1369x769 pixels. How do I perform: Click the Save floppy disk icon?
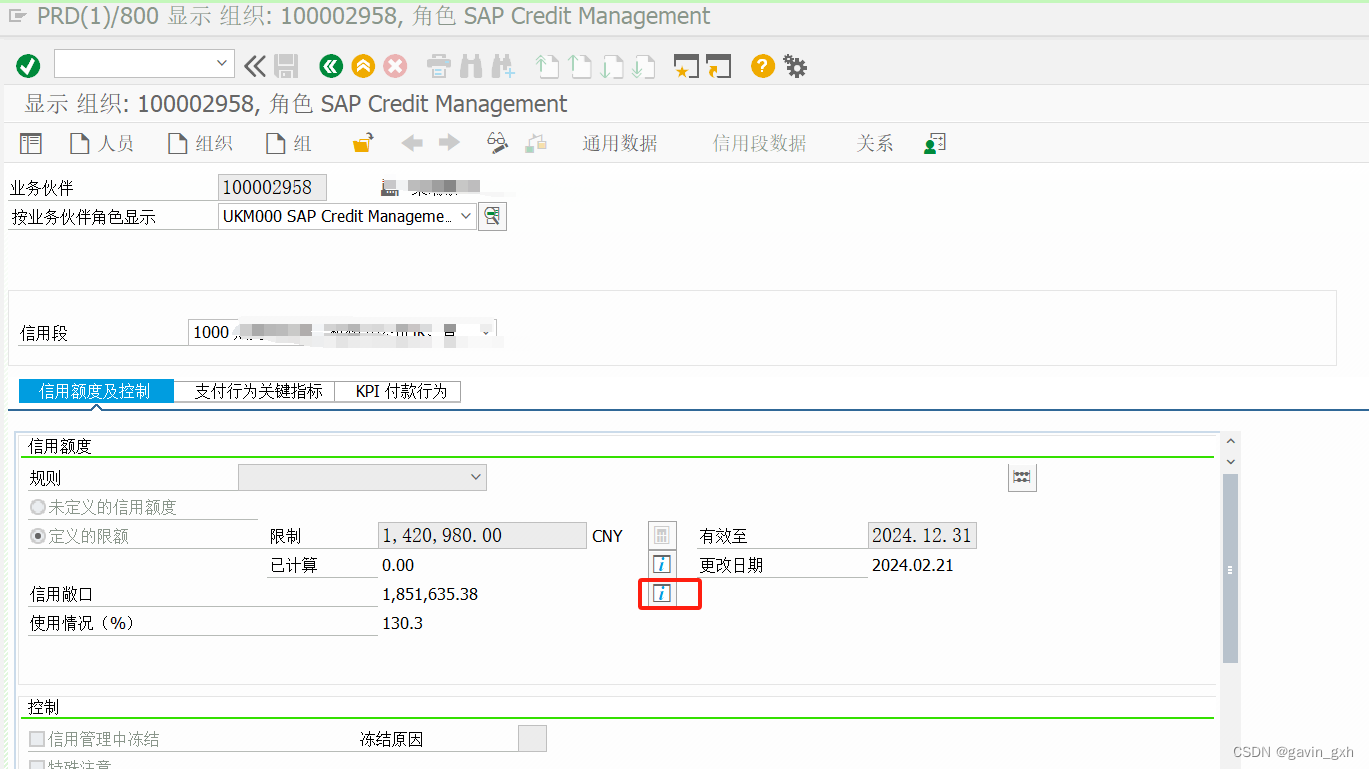point(286,67)
